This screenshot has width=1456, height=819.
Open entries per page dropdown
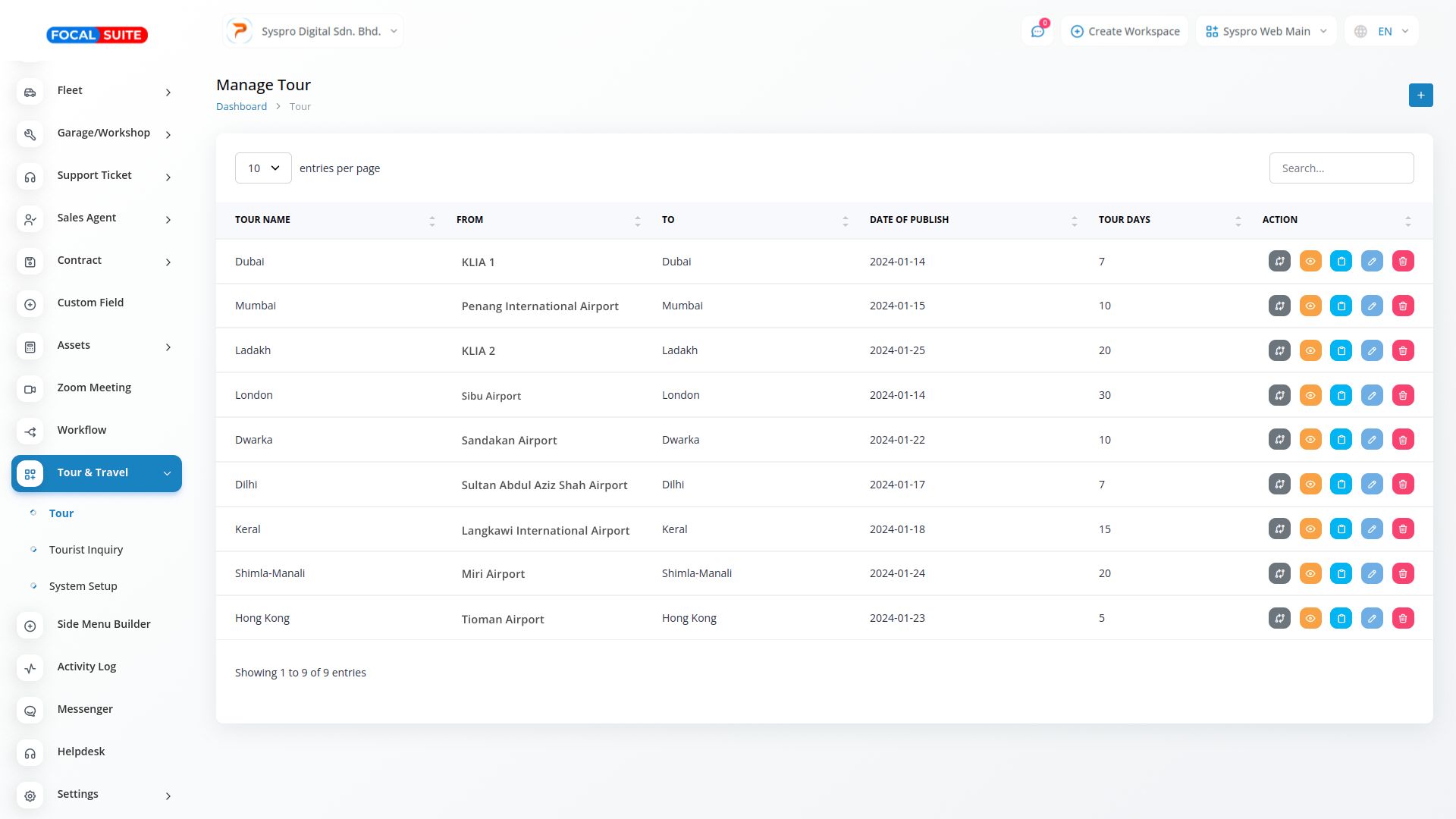[263, 168]
